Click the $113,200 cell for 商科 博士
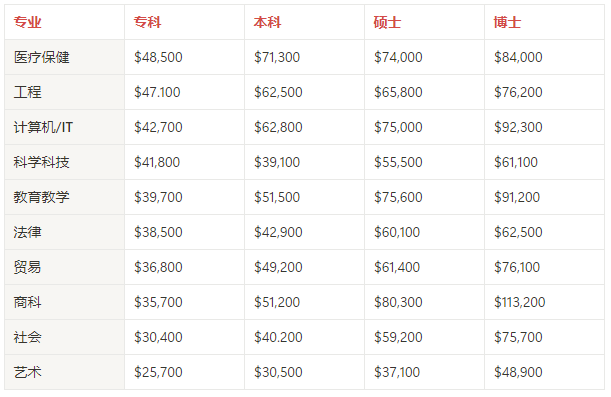Screen dimensions: 611x397 (x=520, y=302)
